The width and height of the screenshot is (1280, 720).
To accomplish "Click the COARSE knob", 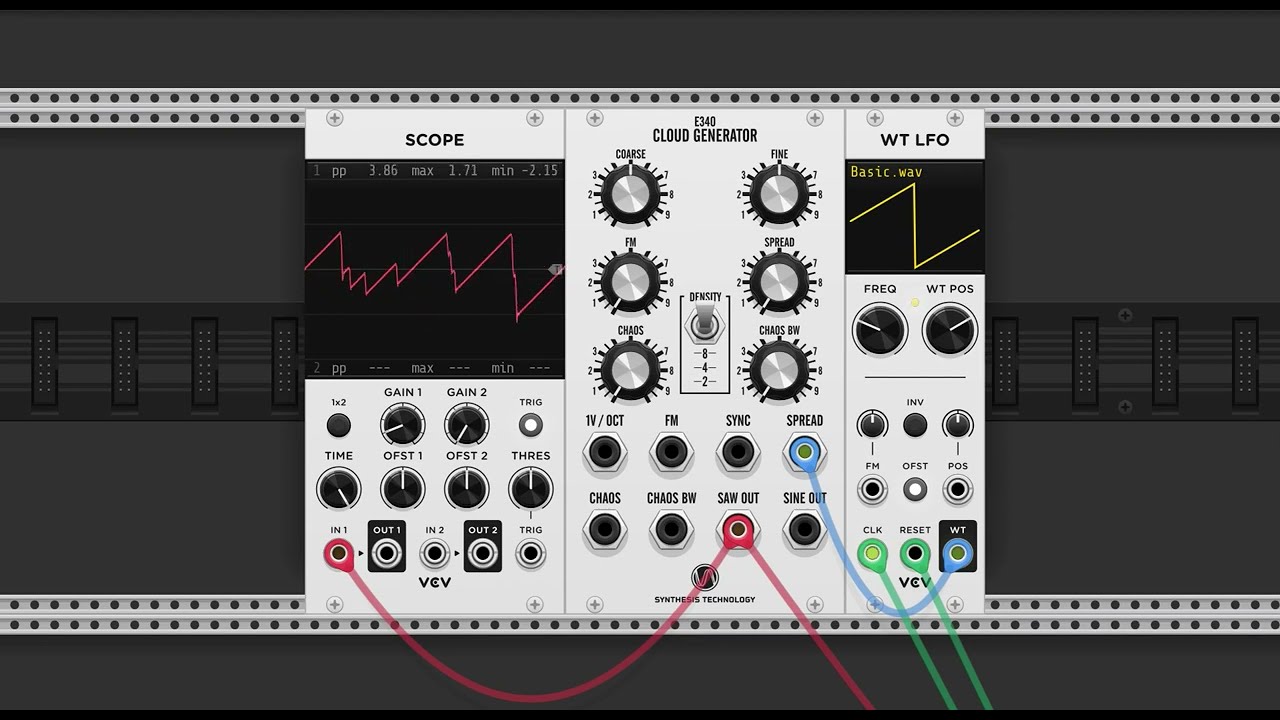I will pyautogui.click(x=630, y=194).
